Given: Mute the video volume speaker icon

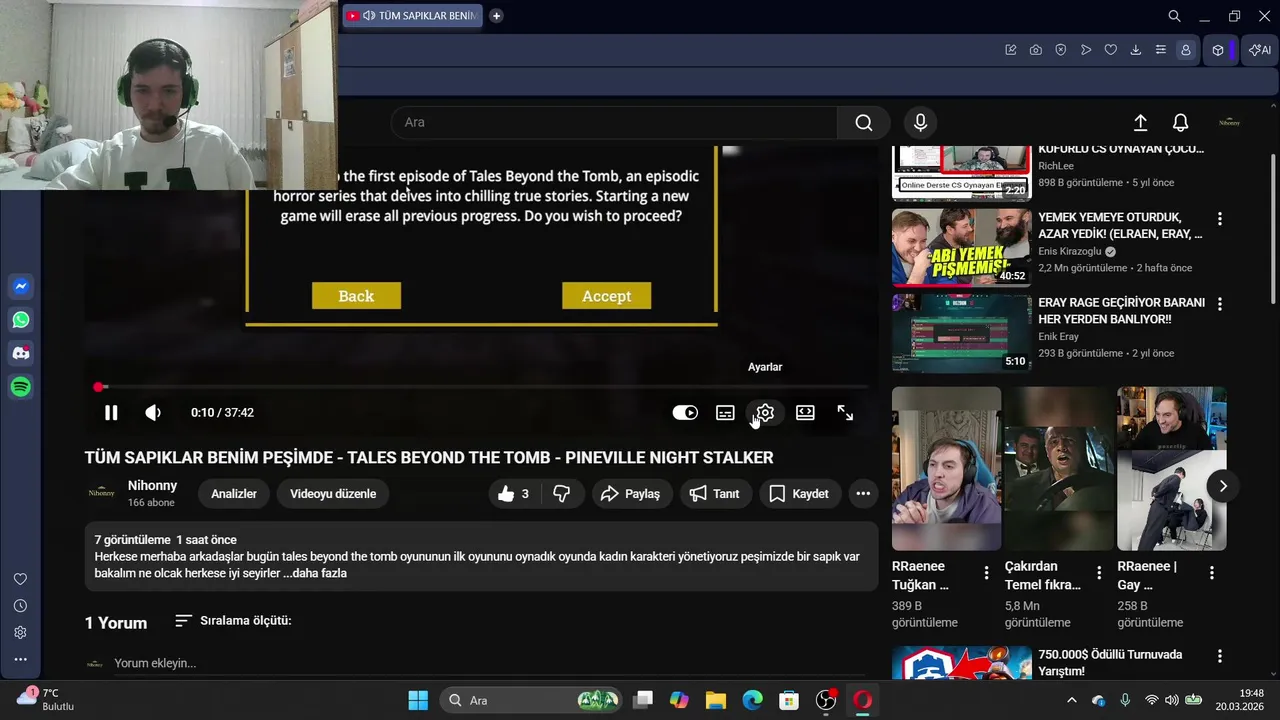Looking at the screenshot, I should tap(153, 413).
